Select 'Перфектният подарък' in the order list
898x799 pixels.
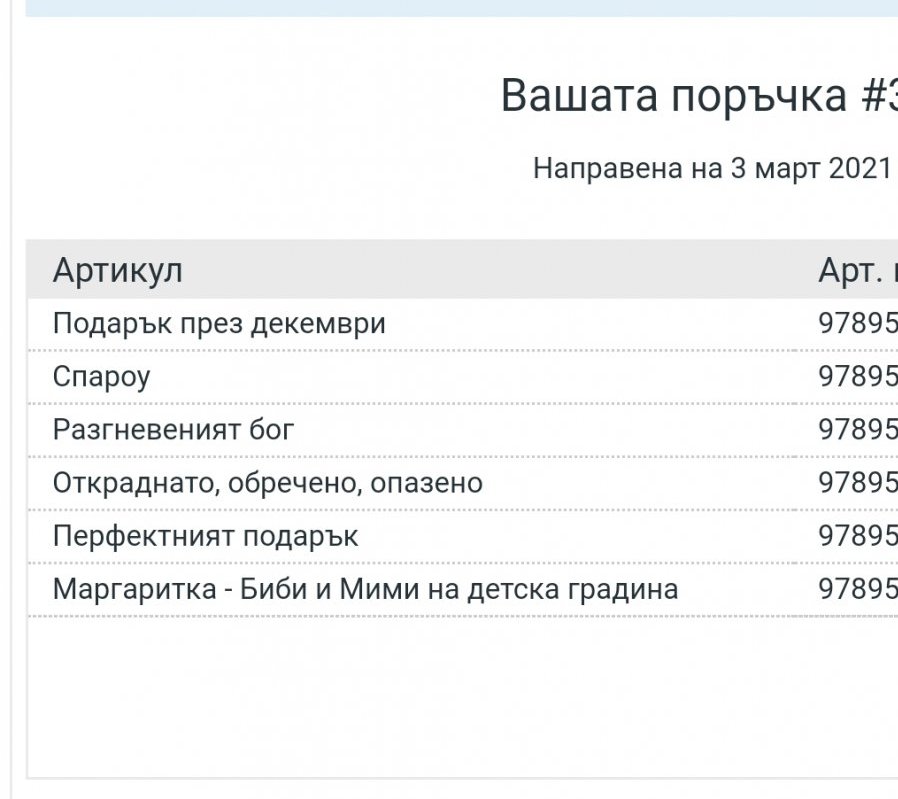point(205,536)
